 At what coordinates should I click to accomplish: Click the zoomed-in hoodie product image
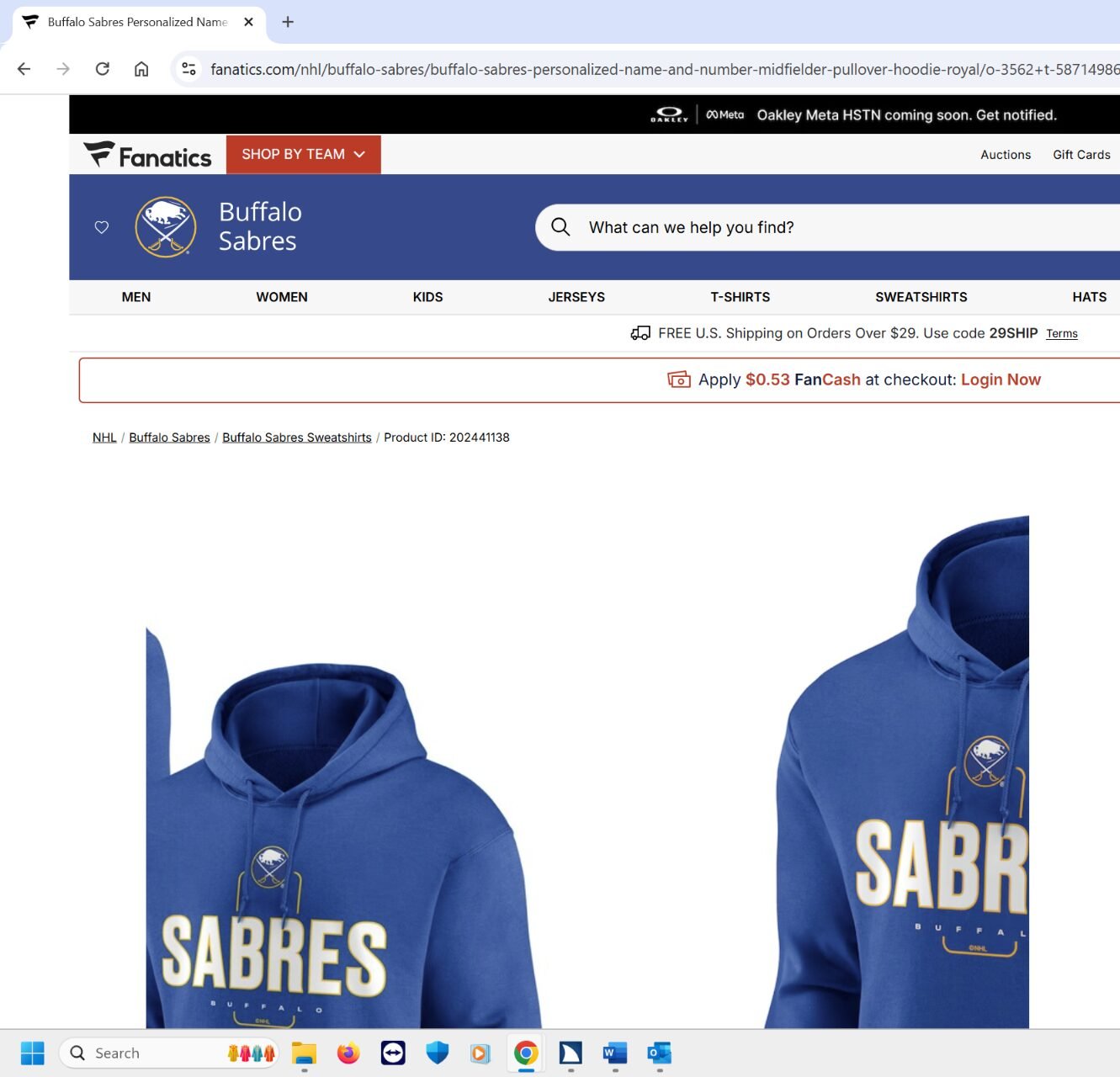[x=896, y=772]
